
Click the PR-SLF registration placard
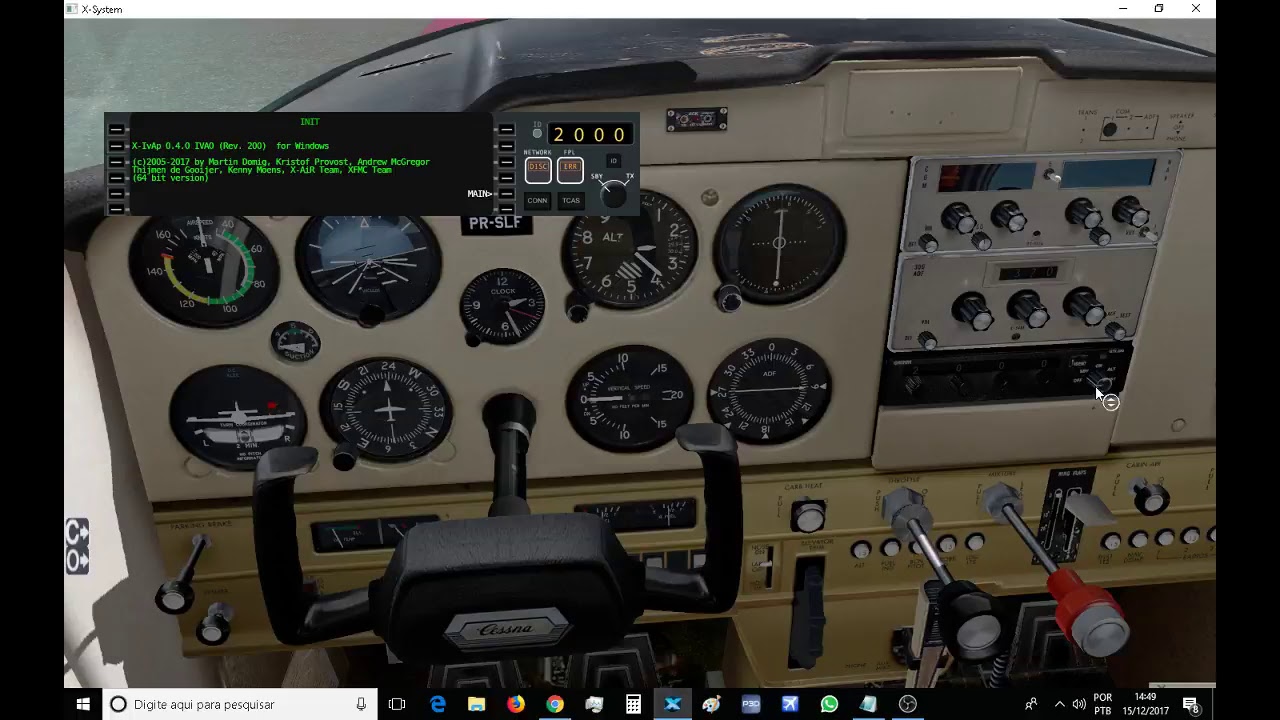(496, 222)
